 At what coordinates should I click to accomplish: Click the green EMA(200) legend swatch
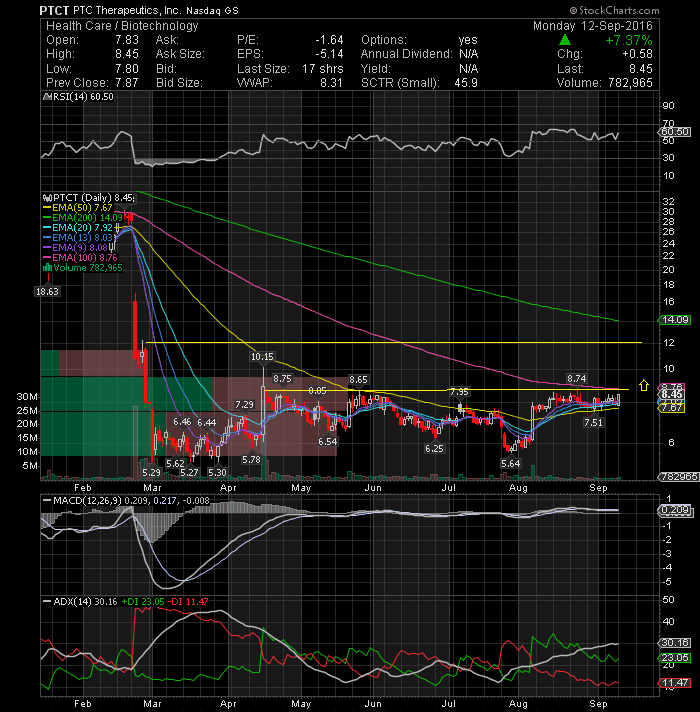point(47,218)
